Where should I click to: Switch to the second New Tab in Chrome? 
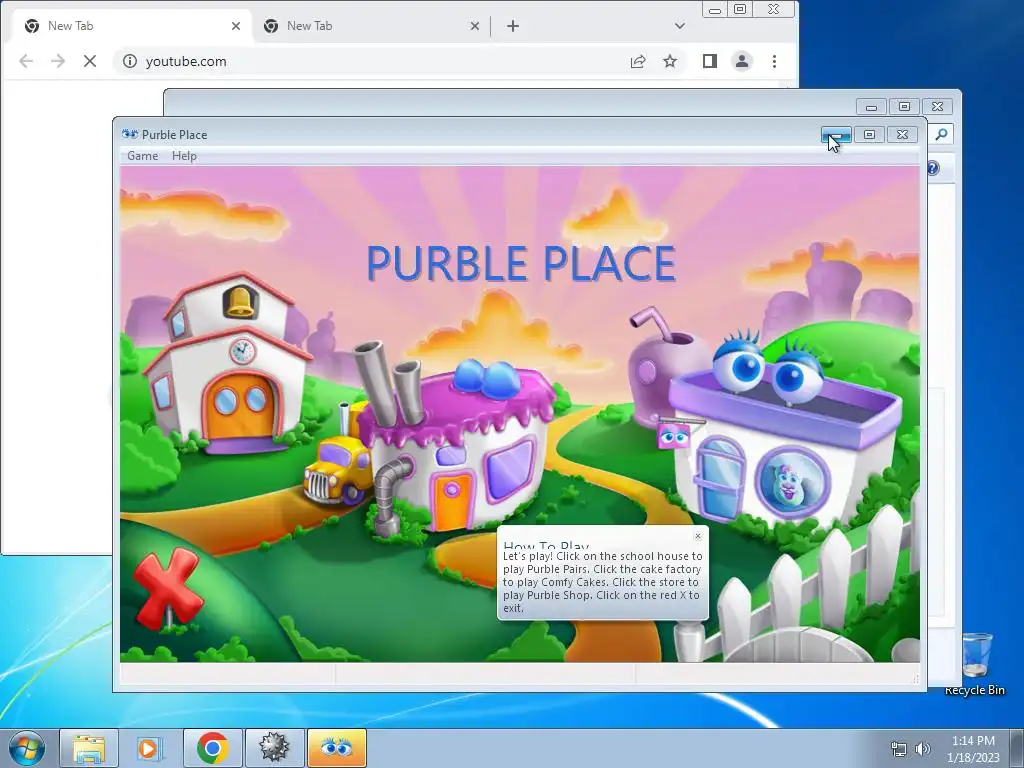[x=370, y=26]
